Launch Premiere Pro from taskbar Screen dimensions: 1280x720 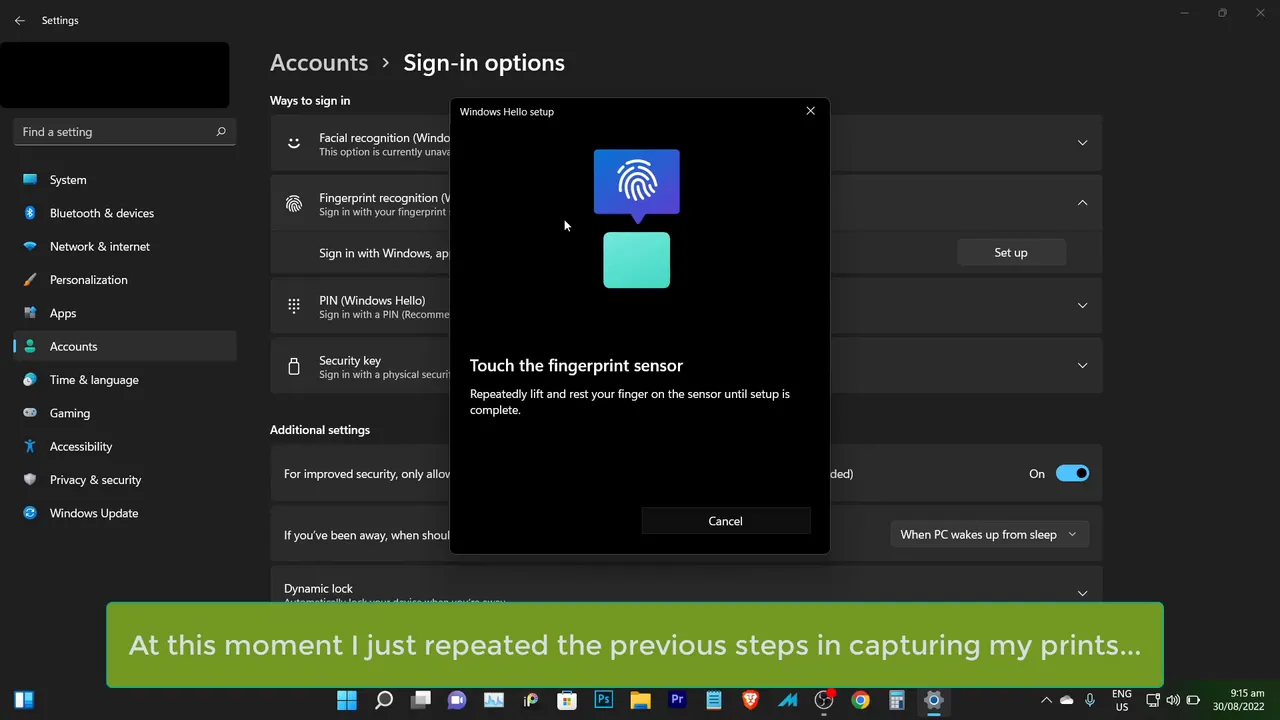[677, 700]
